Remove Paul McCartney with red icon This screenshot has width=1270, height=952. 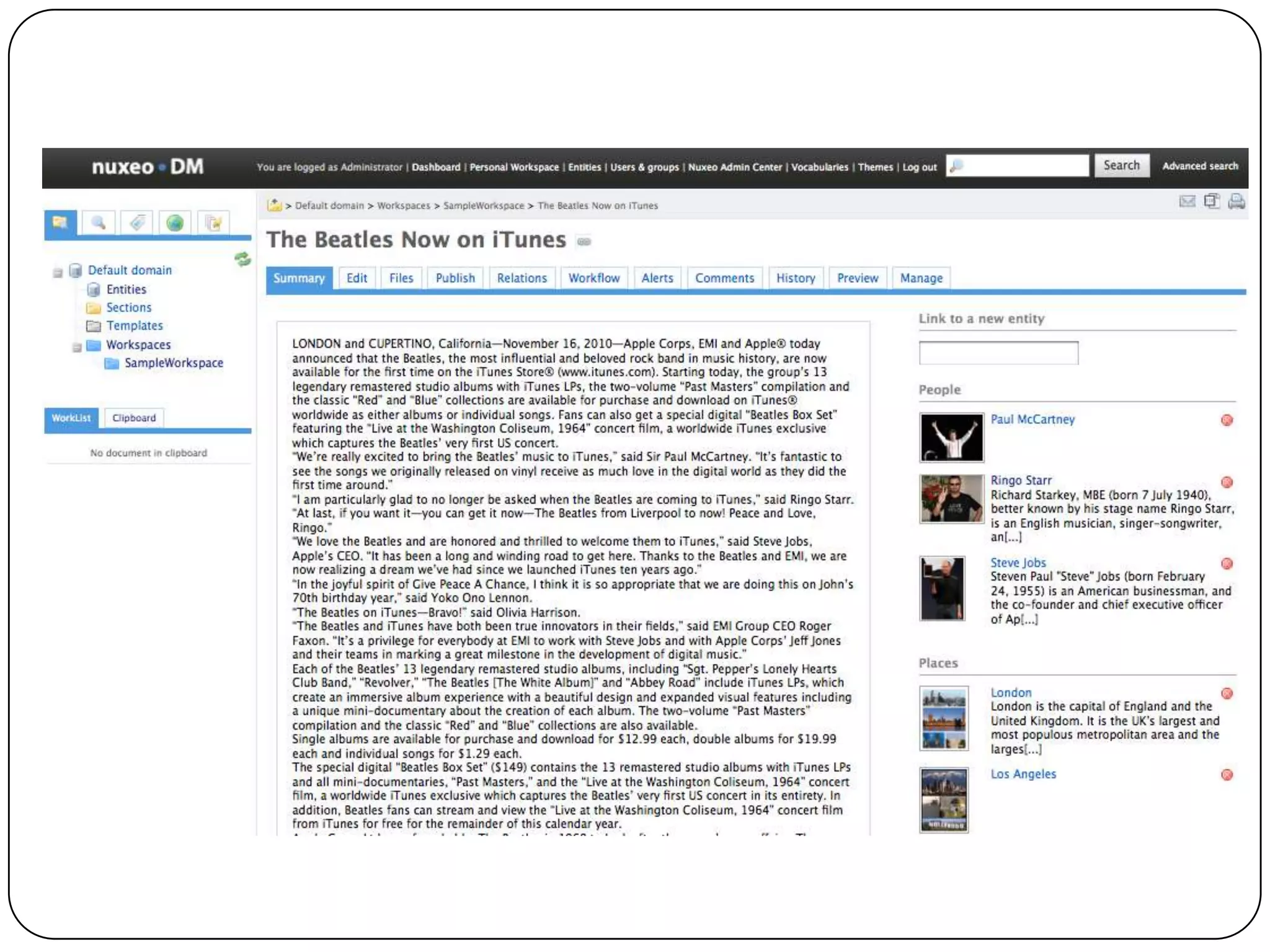[1227, 420]
